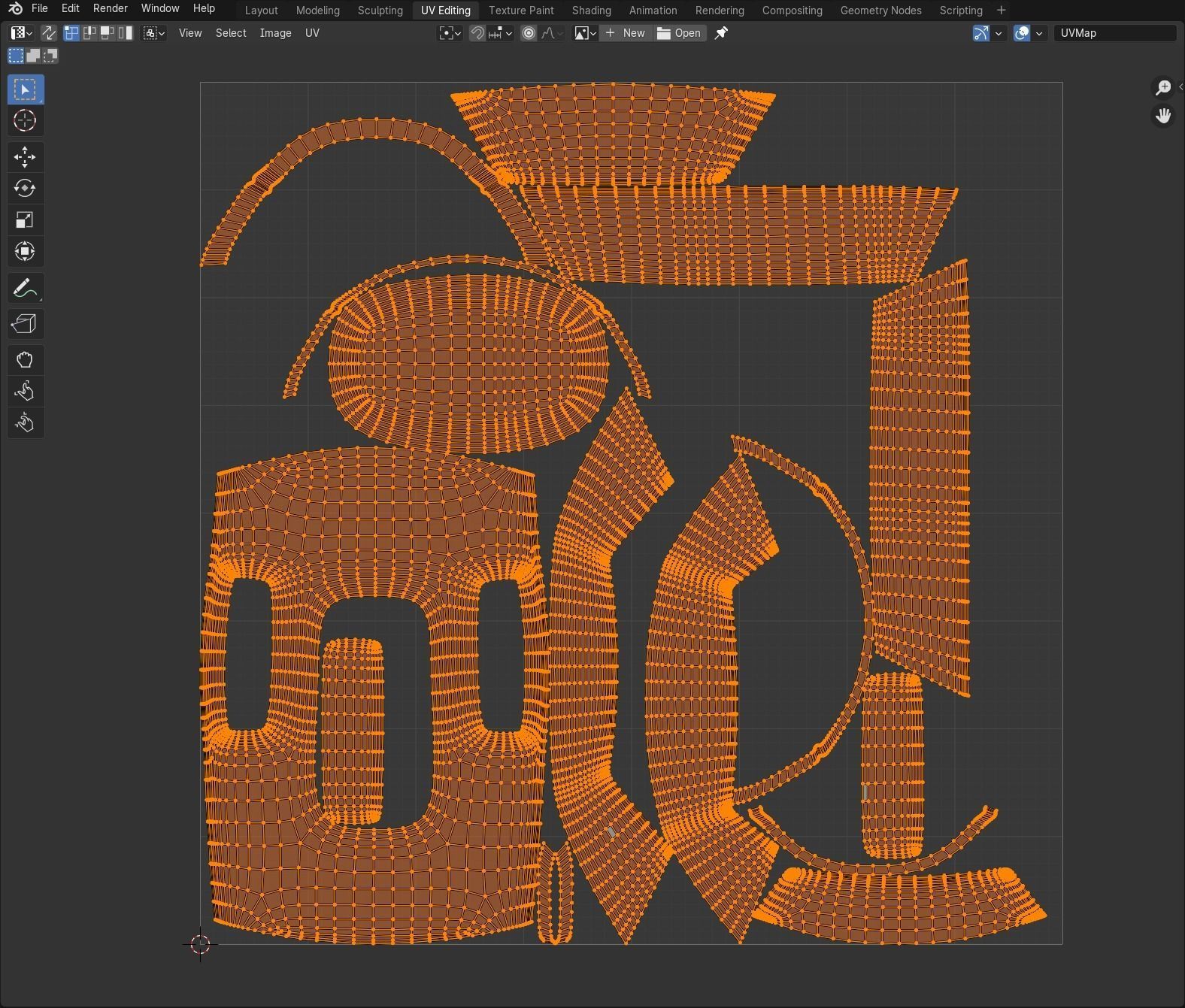
Task: Open sticky selection mode dropdown
Action: point(154,33)
